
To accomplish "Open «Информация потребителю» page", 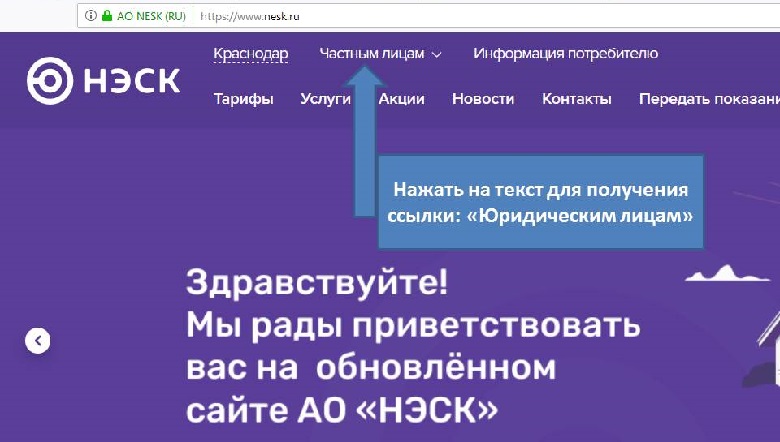I will 566,53.
